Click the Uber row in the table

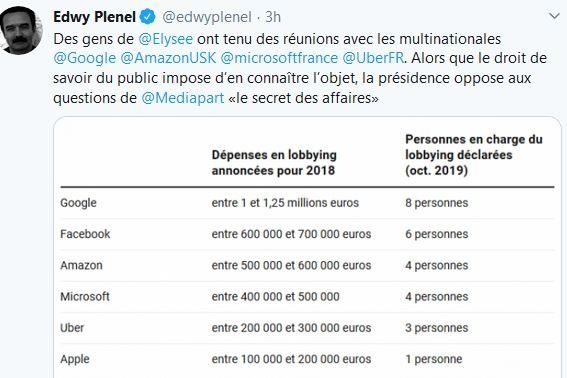307,328
